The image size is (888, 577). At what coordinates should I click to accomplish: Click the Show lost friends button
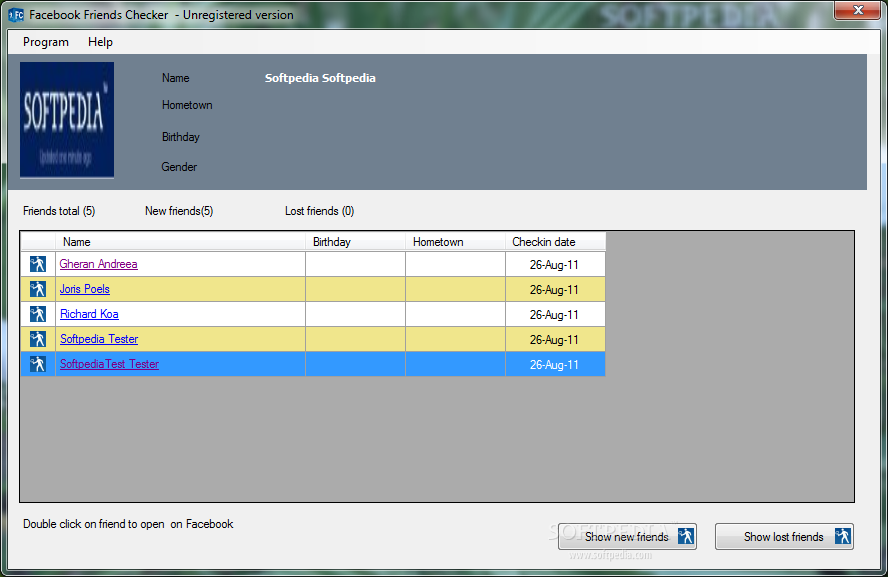click(784, 536)
